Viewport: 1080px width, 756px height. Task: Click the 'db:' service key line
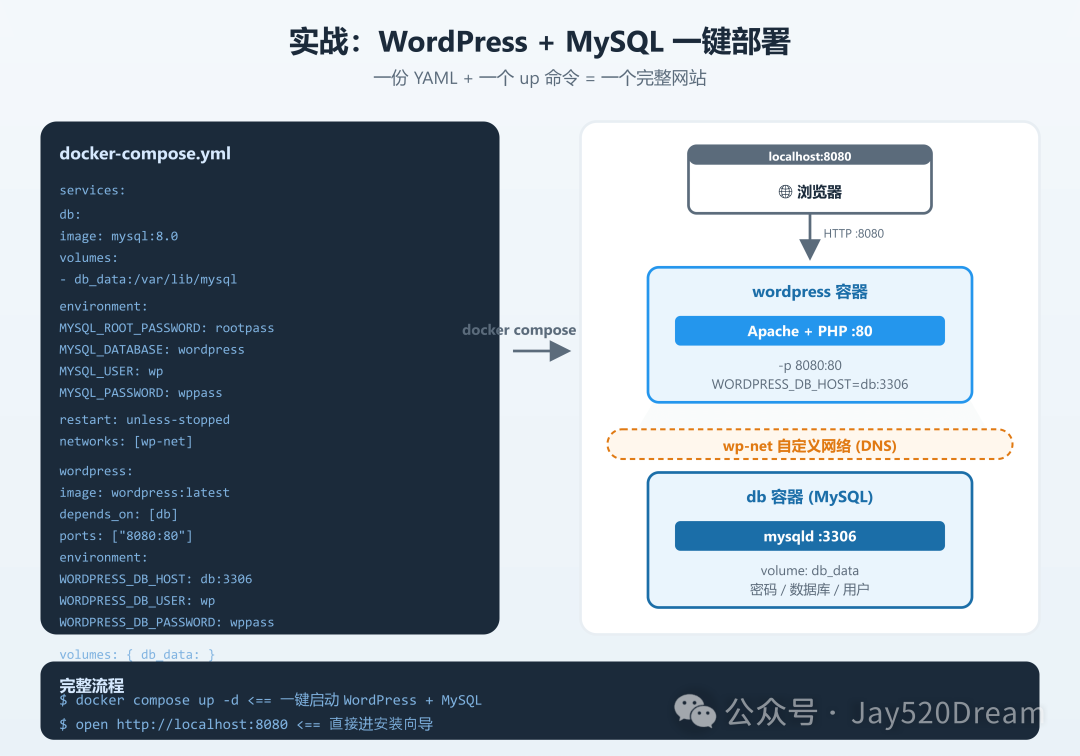tap(70, 214)
